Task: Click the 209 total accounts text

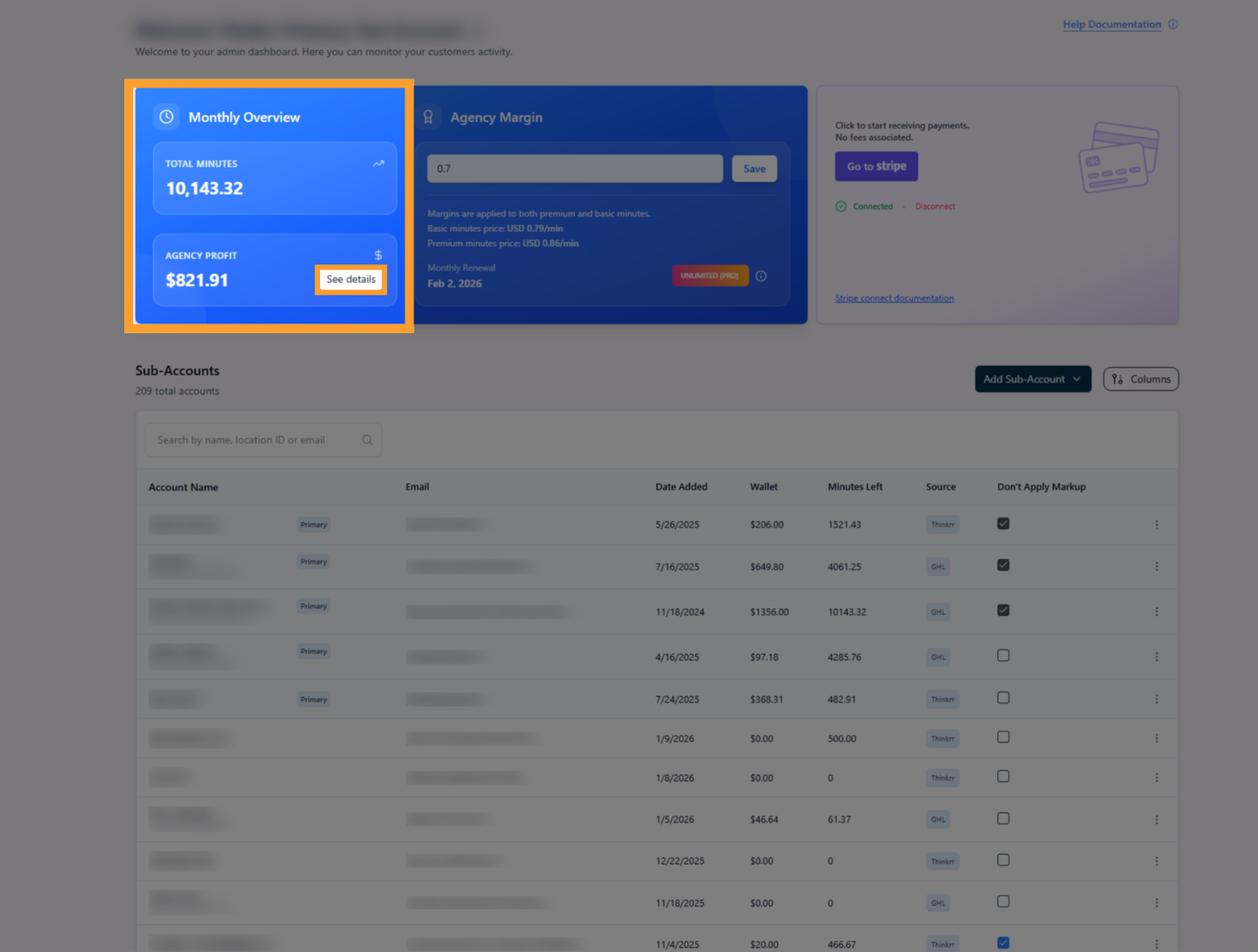Action: coord(177,391)
